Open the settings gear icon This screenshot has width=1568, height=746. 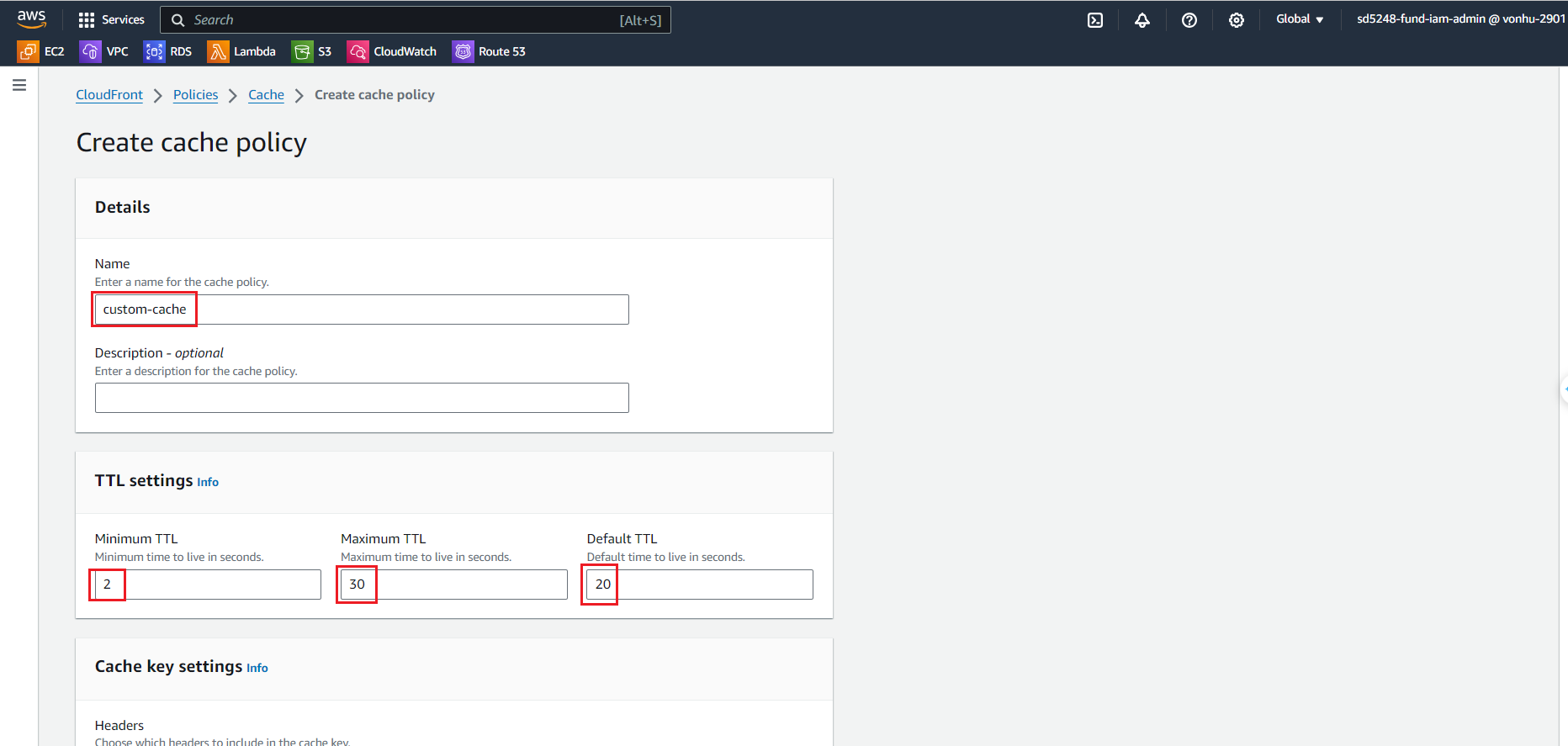pyautogui.click(x=1236, y=20)
